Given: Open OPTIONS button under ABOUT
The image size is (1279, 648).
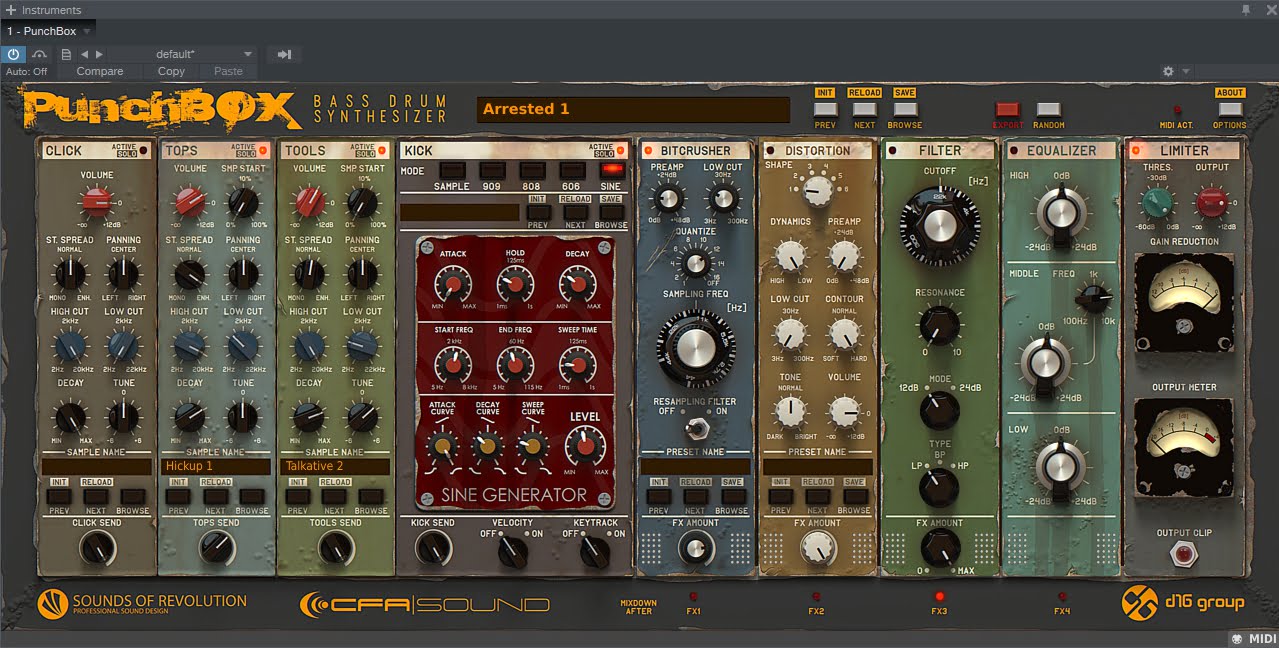Looking at the screenshot, I should click(x=1230, y=109).
